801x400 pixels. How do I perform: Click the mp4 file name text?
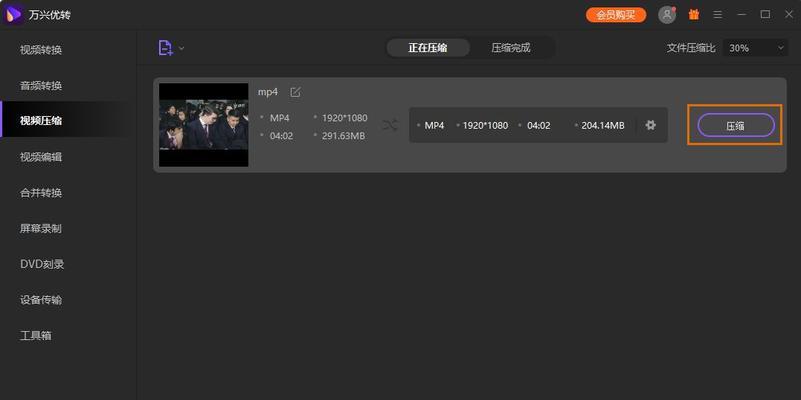point(268,92)
